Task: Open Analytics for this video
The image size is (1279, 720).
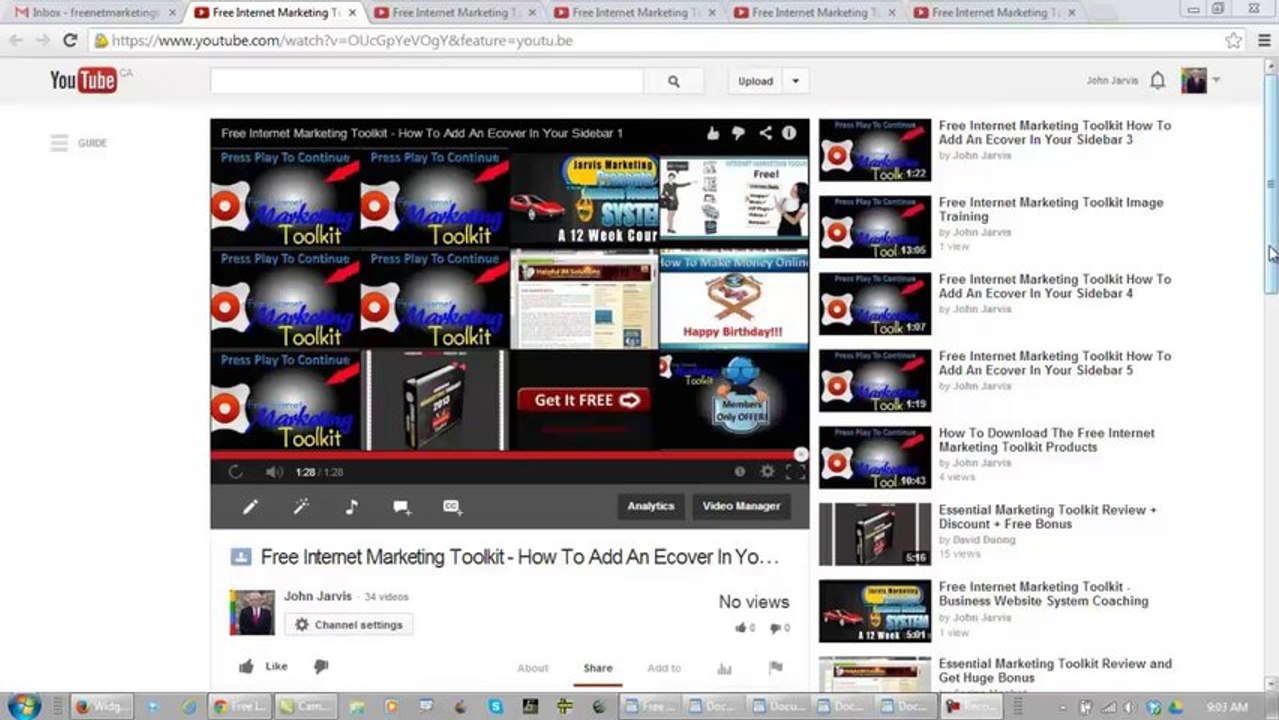Action: click(x=651, y=507)
